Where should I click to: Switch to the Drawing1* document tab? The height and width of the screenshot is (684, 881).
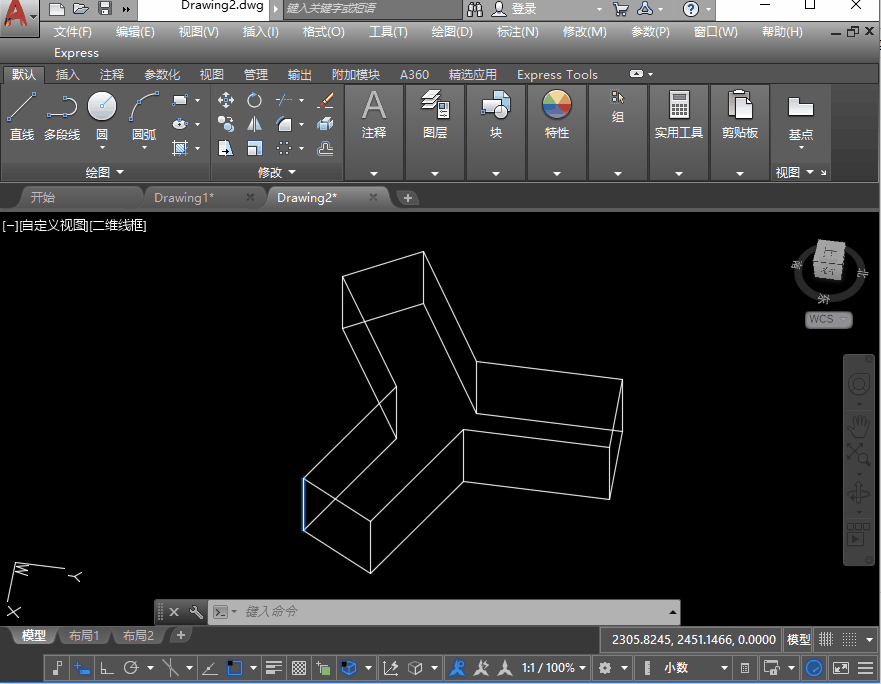(184, 197)
